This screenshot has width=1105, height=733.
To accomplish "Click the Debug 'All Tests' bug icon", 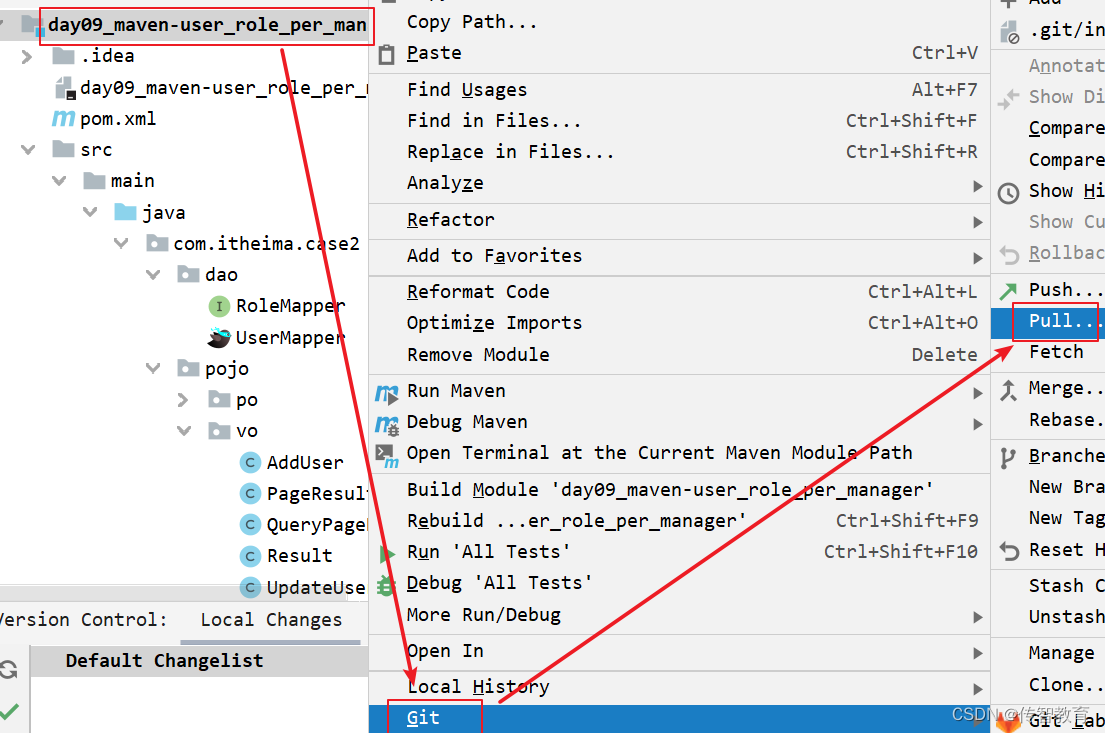I will [386, 584].
